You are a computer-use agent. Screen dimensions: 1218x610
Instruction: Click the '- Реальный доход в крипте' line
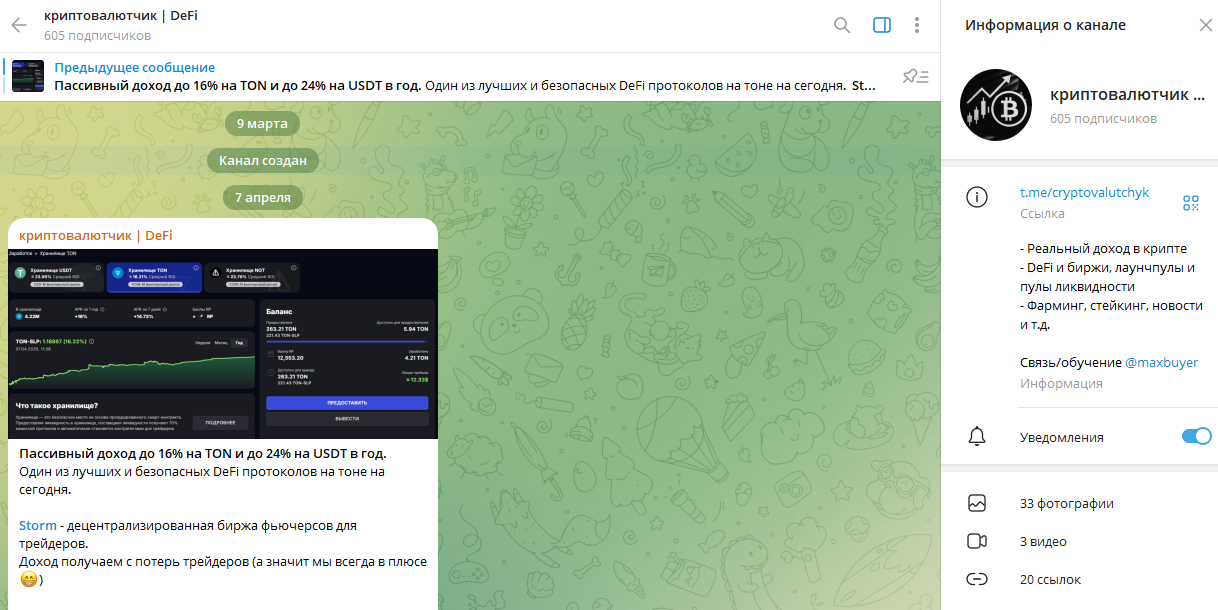pyautogui.click(x=1103, y=248)
